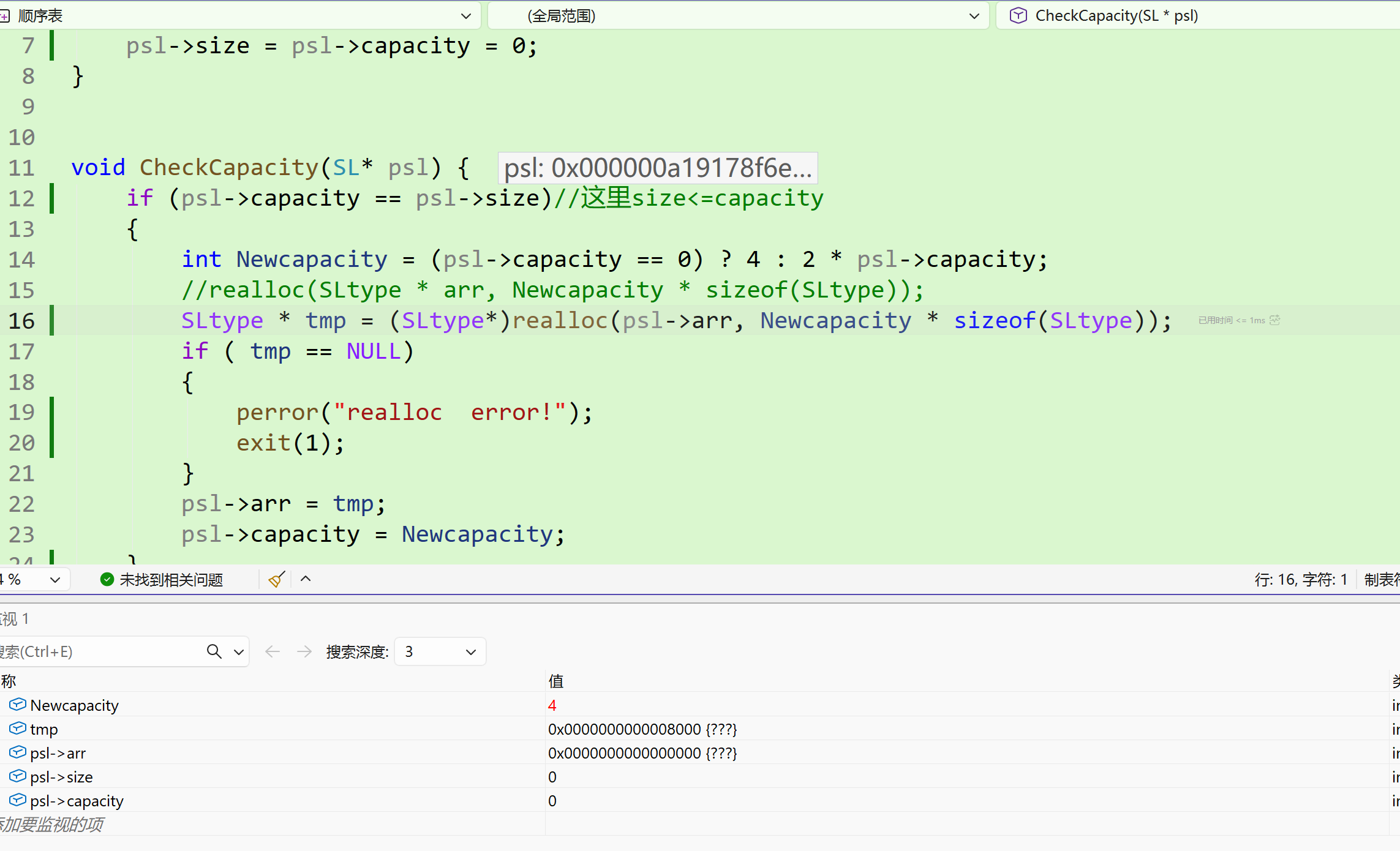Click the variable icon beside psl->arr
1400x851 pixels.
18,752
